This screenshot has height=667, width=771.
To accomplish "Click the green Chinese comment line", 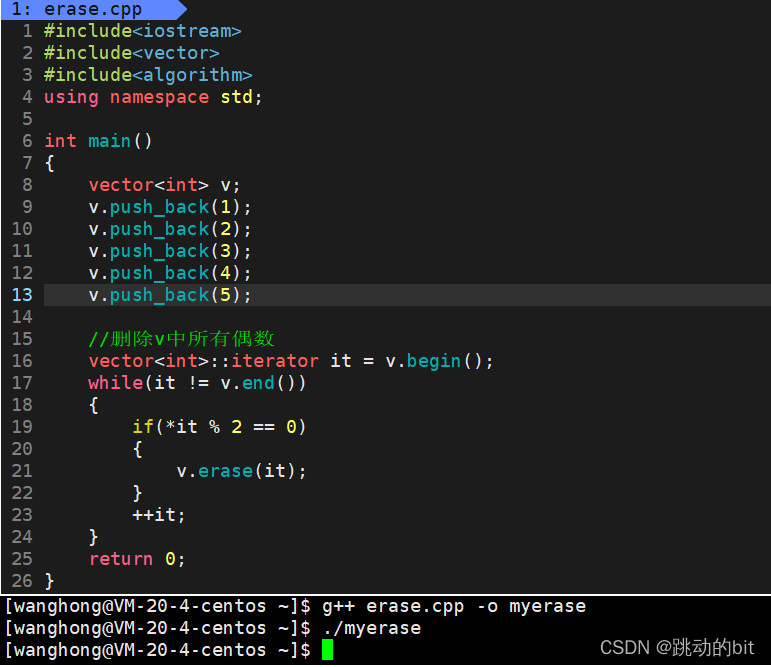I will tap(181, 339).
